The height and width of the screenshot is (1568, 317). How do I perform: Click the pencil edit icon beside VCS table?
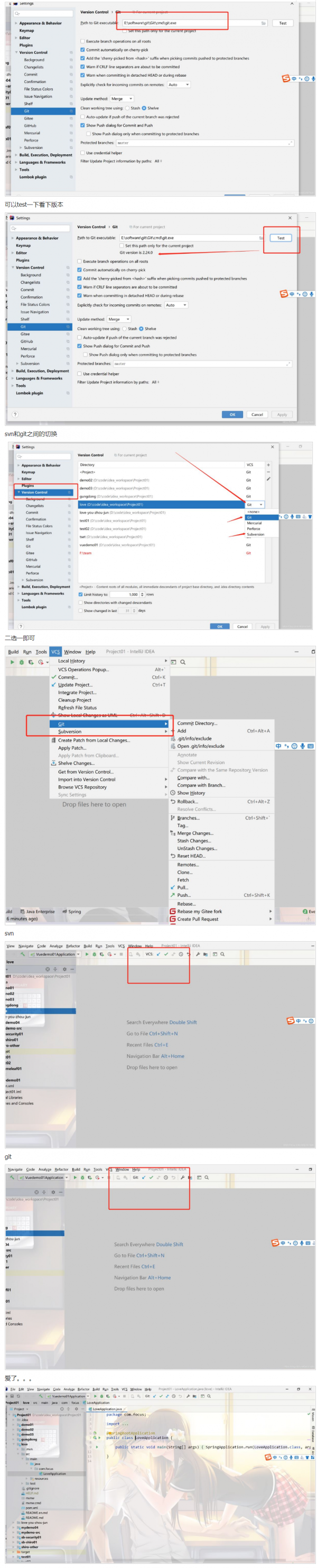tap(268, 478)
